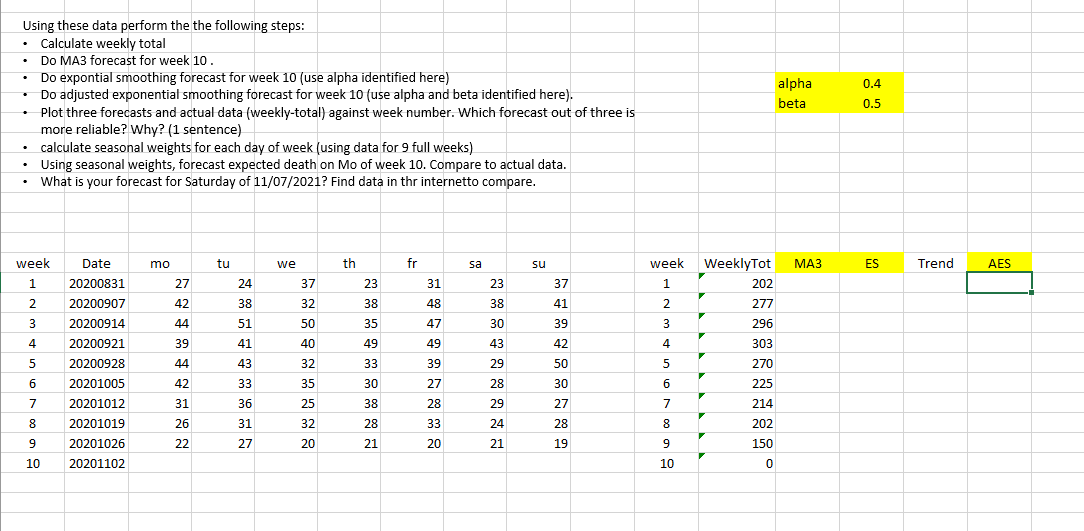Image resolution: width=1084 pixels, height=531 pixels.
Task: Click the Date column header cell
Action: [x=97, y=263]
